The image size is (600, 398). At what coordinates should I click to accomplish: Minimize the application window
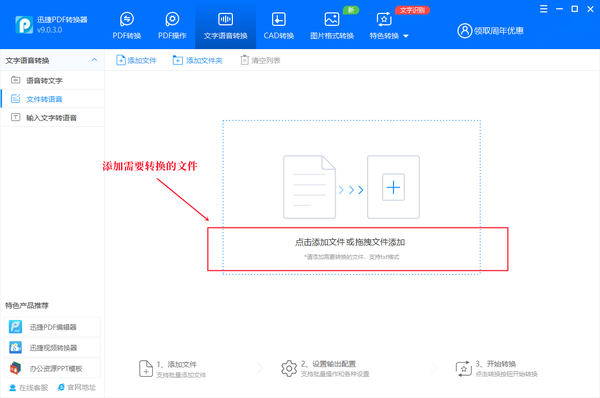click(x=559, y=9)
